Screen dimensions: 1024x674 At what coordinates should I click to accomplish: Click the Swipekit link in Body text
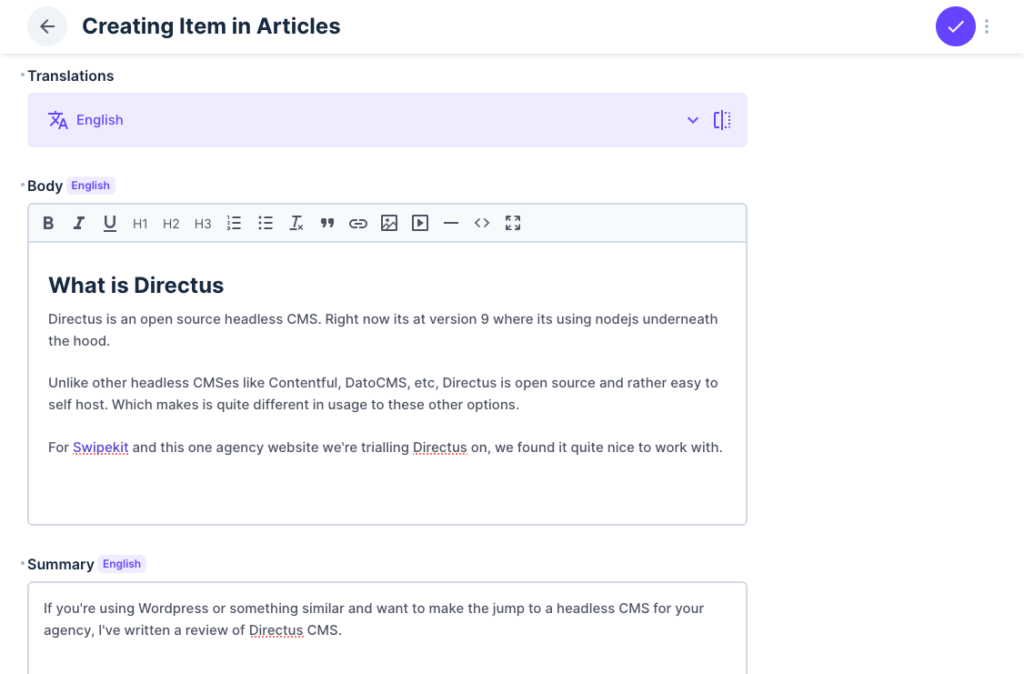click(x=100, y=447)
